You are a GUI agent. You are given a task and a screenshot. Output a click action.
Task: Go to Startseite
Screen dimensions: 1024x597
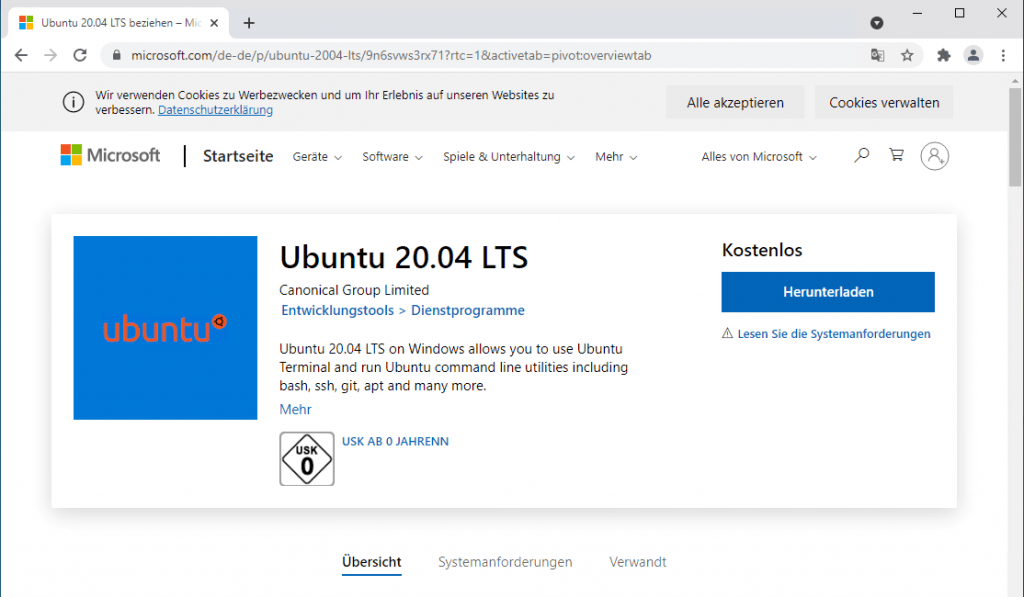pyautogui.click(x=238, y=156)
